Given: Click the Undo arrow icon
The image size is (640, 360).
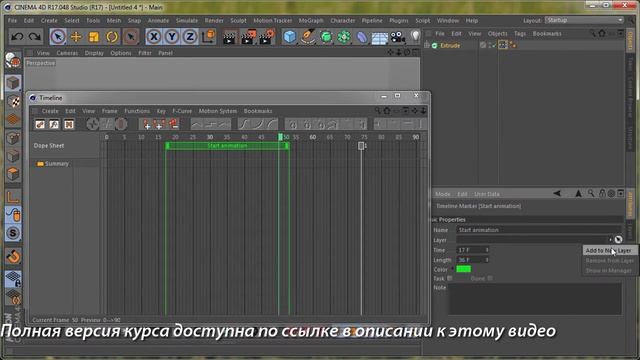Looking at the screenshot, I should pos(17,37).
